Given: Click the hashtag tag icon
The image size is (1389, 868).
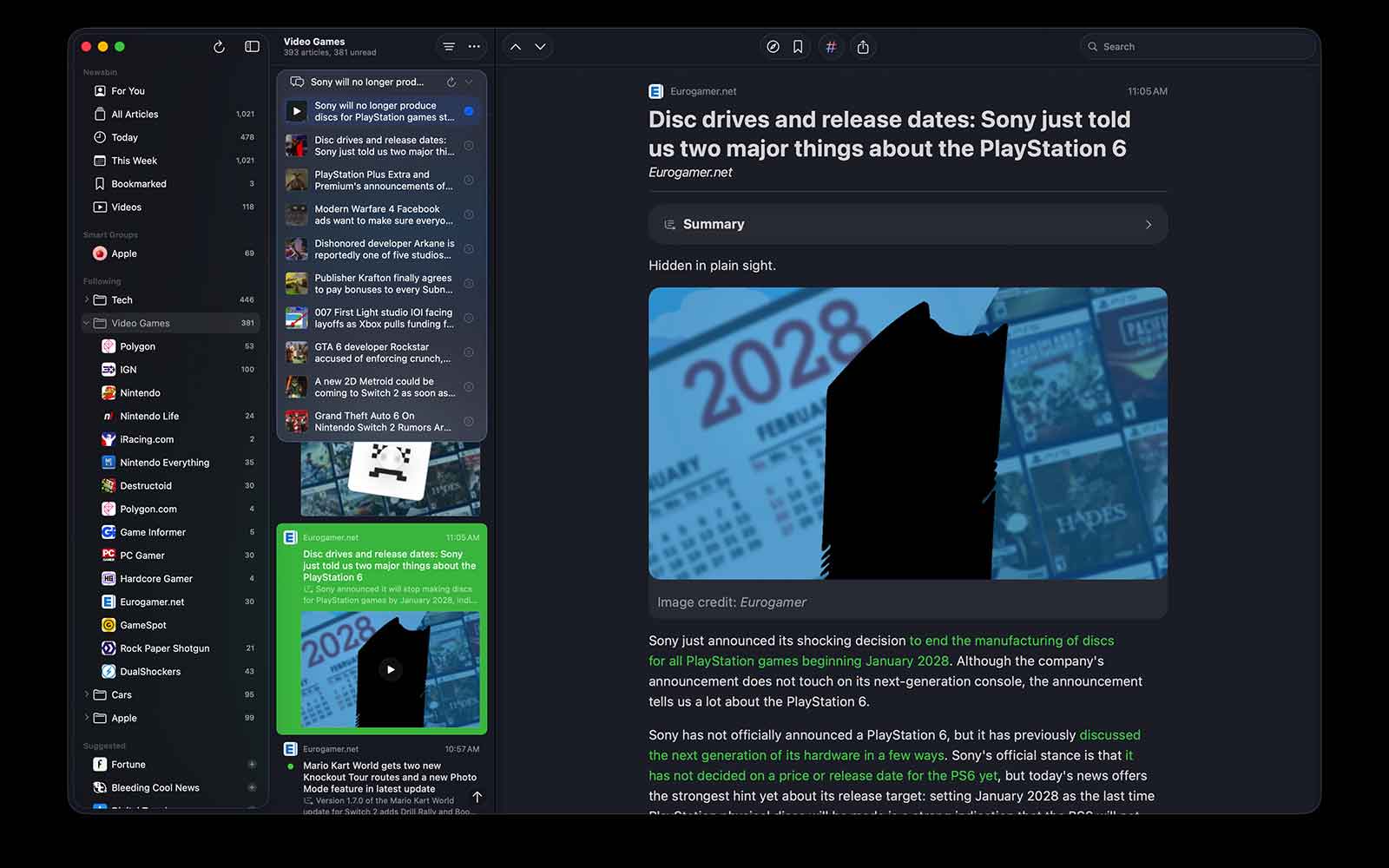Looking at the screenshot, I should pos(831,47).
